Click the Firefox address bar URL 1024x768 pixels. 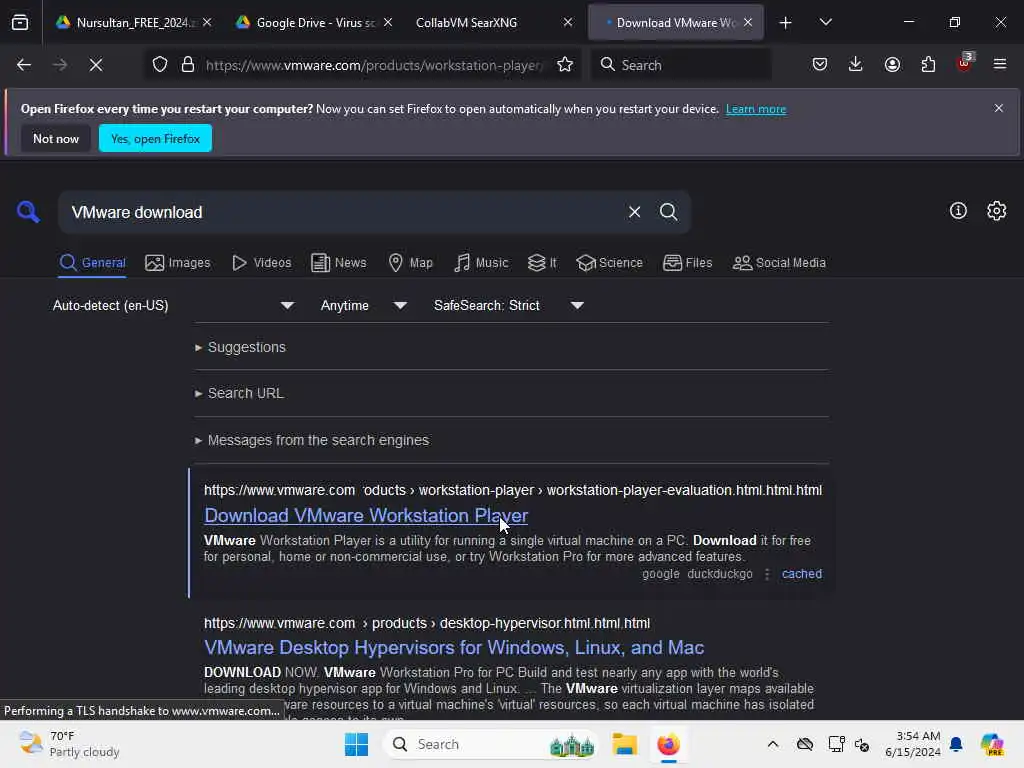(x=373, y=65)
